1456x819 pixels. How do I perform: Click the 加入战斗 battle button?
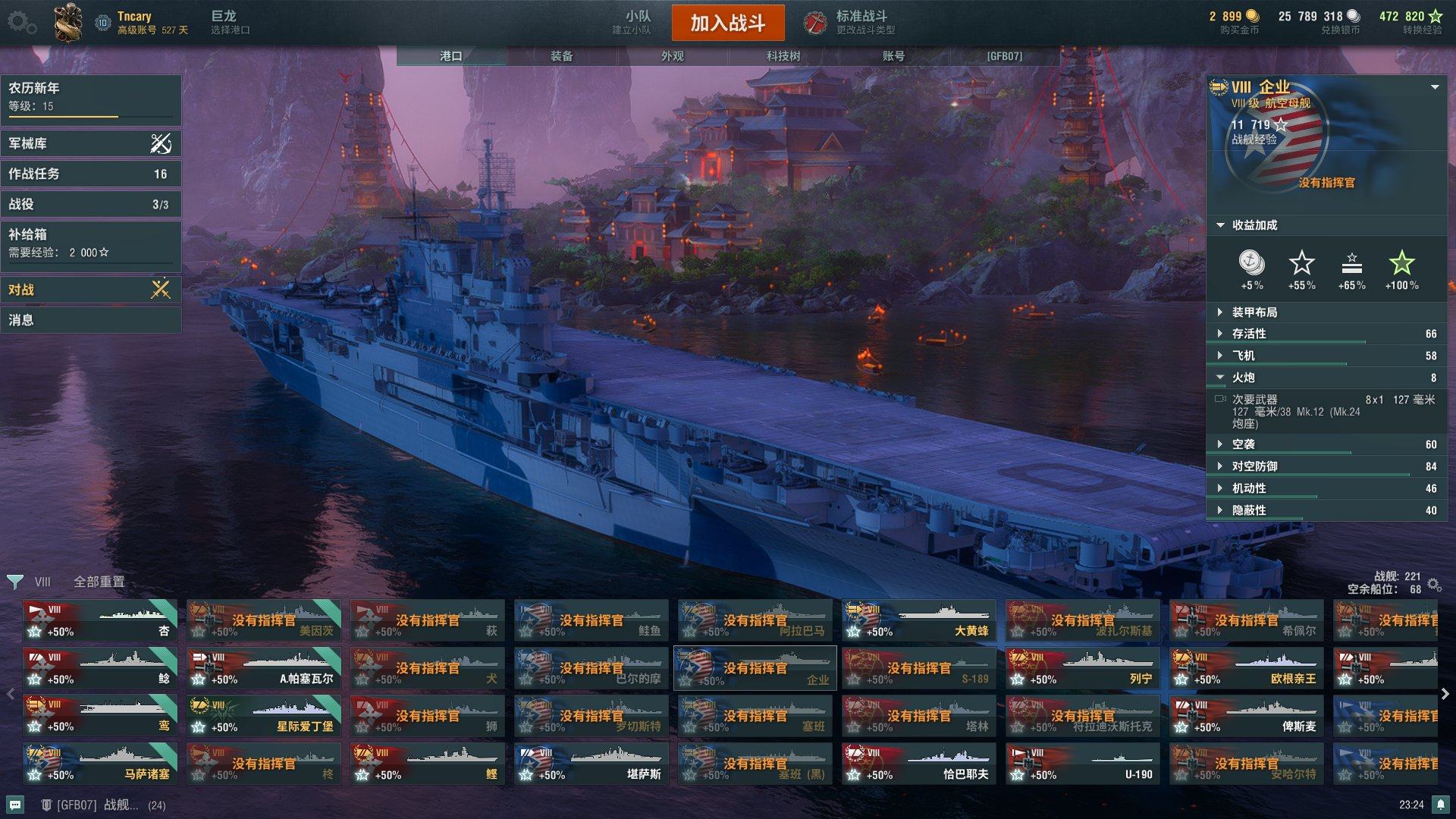(728, 23)
